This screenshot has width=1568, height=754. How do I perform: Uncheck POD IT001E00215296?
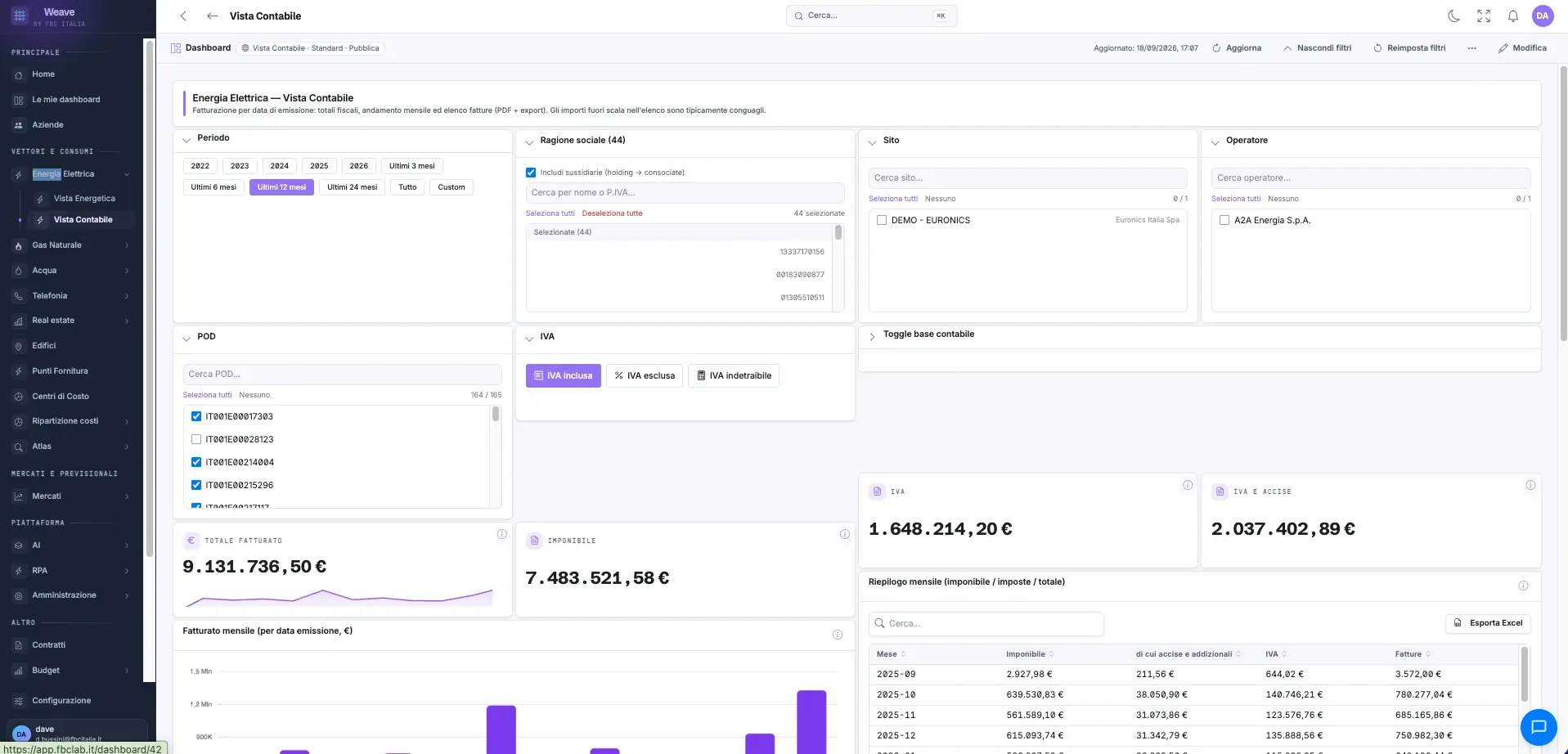coord(196,485)
